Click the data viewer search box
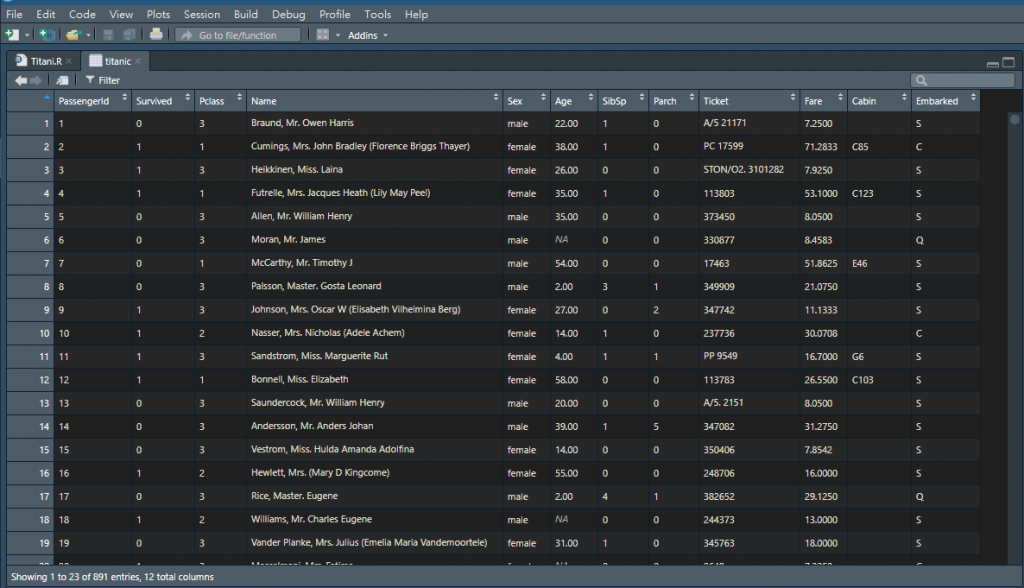 click(x=963, y=80)
